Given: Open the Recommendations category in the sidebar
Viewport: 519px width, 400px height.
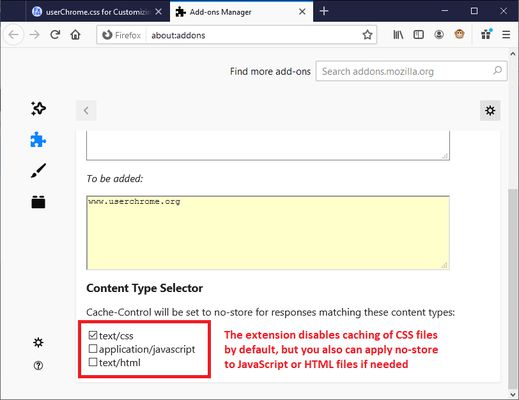Looking at the screenshot, I should (38, 109).
